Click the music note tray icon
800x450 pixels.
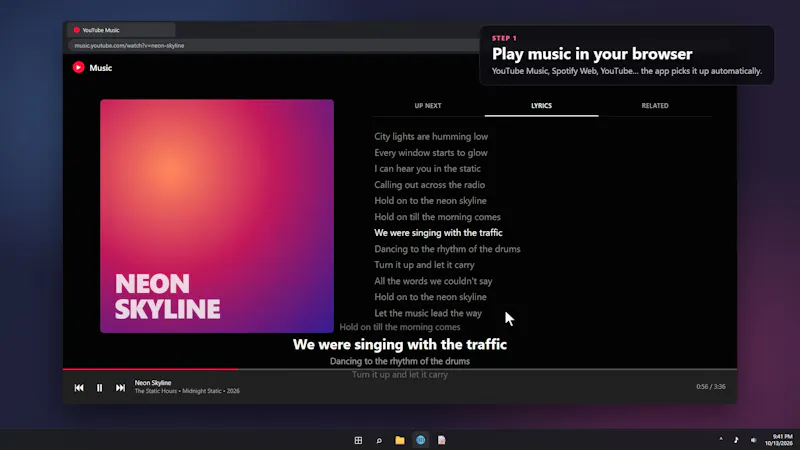pyautogui.click(x=736, y=440)
